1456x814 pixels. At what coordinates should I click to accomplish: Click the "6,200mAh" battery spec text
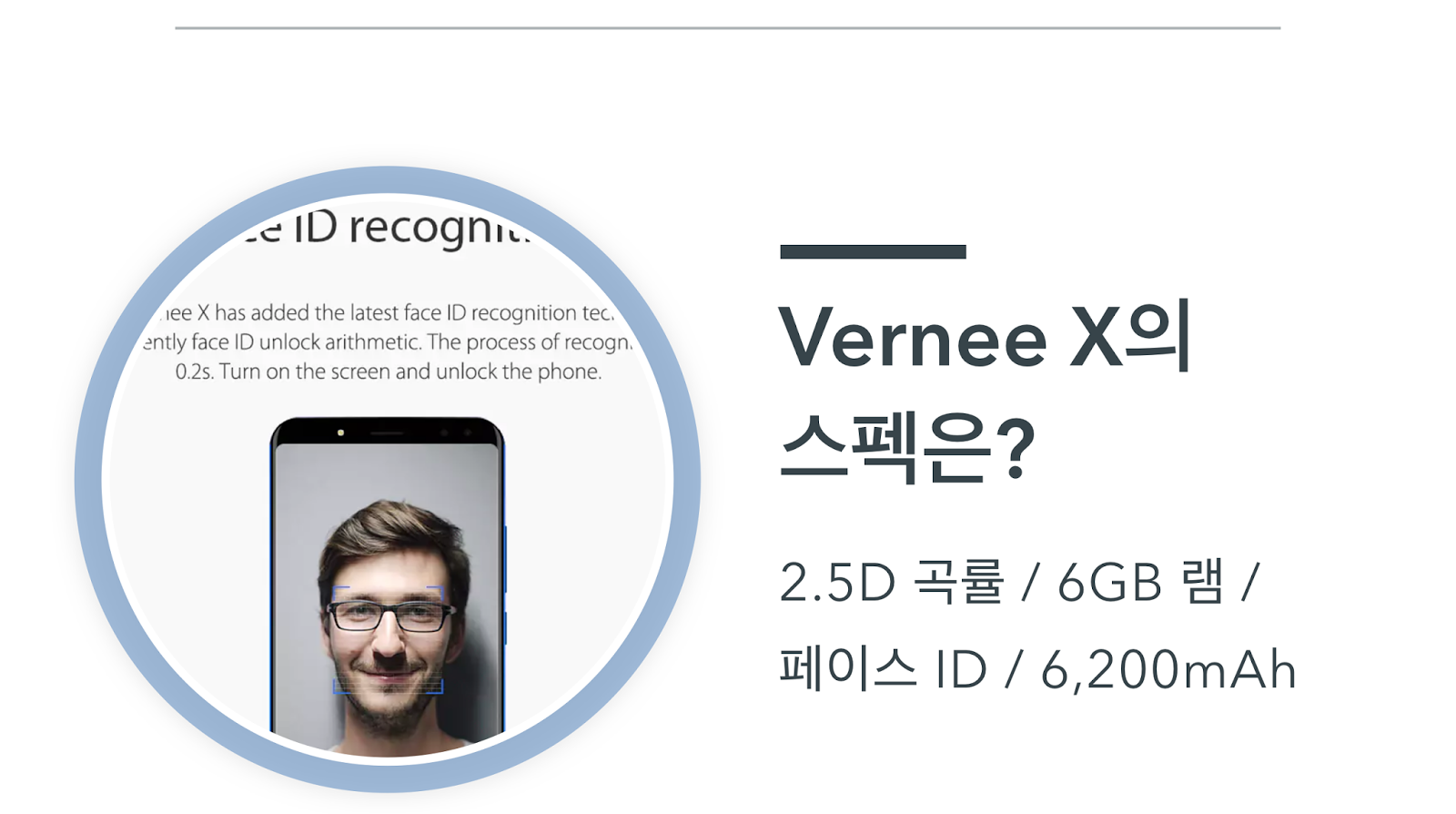pos(1168,671)
